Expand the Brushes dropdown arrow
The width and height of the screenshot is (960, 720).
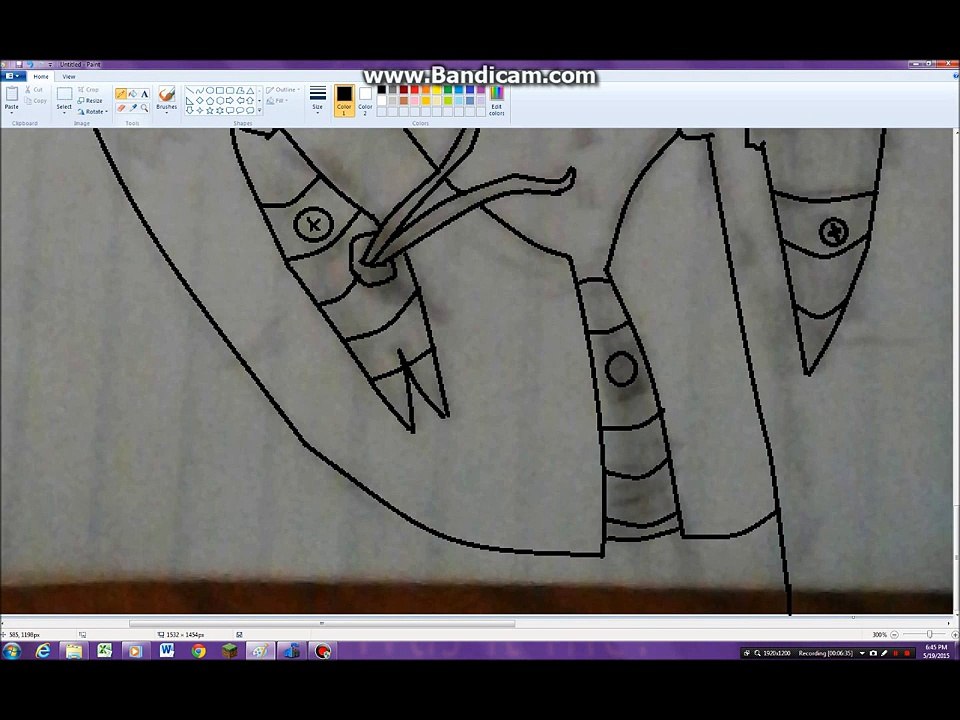pos(167,113)
